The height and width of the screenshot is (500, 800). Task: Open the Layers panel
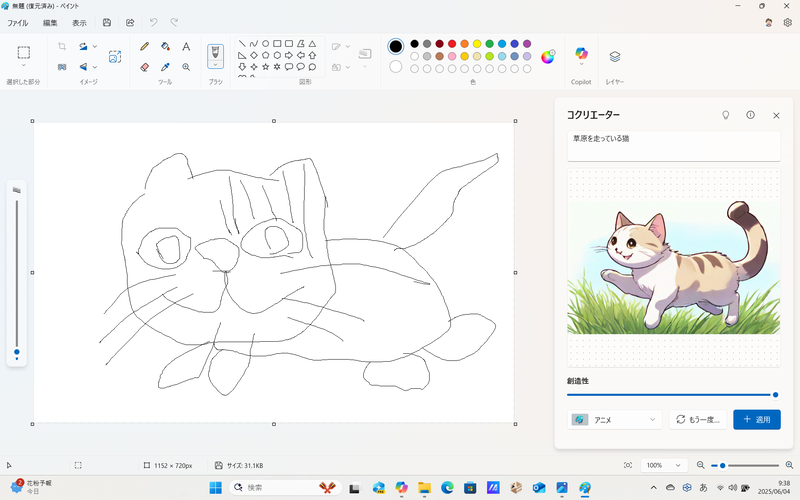click(x=615, y=57)
